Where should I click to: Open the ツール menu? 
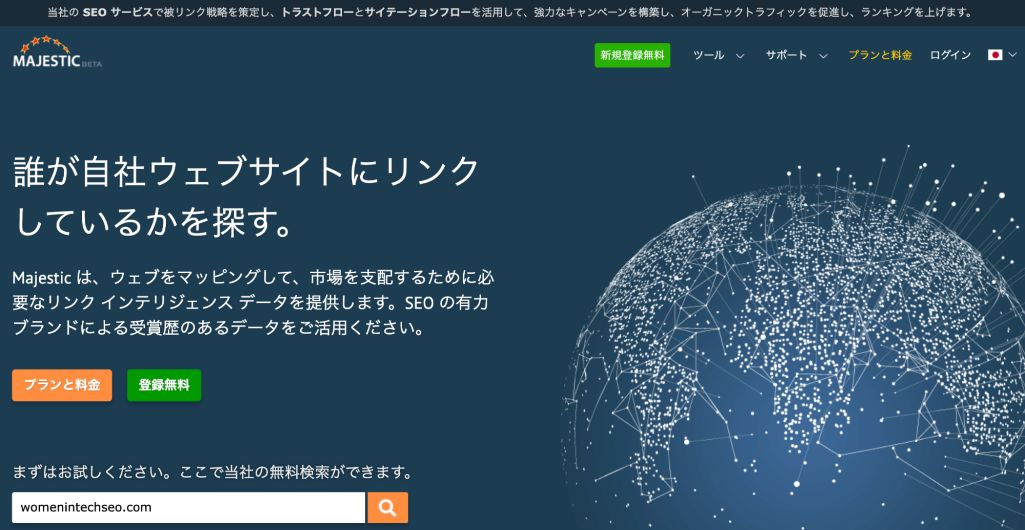[x=709, y=55]
